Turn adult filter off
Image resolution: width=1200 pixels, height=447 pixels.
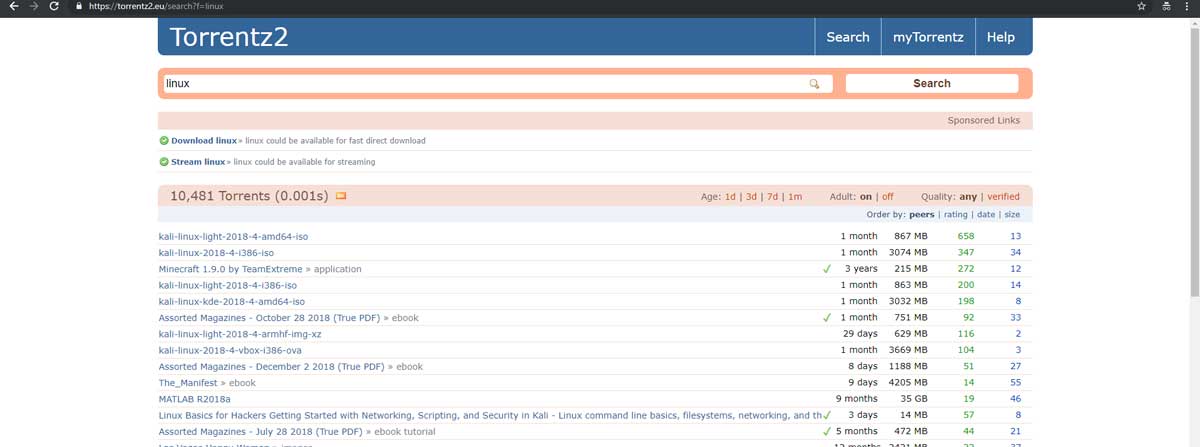click(x=888, y=197)
